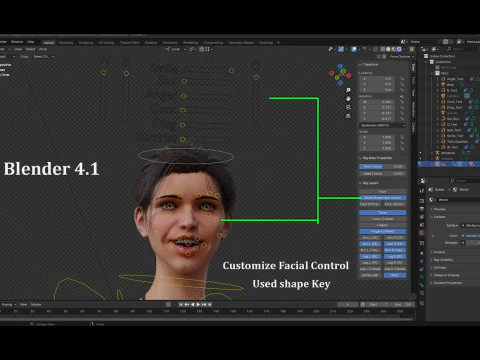Switch perspective/orthographic grid icon
Viewport: 480px width, 360px height.
click(x=348, y=116)
